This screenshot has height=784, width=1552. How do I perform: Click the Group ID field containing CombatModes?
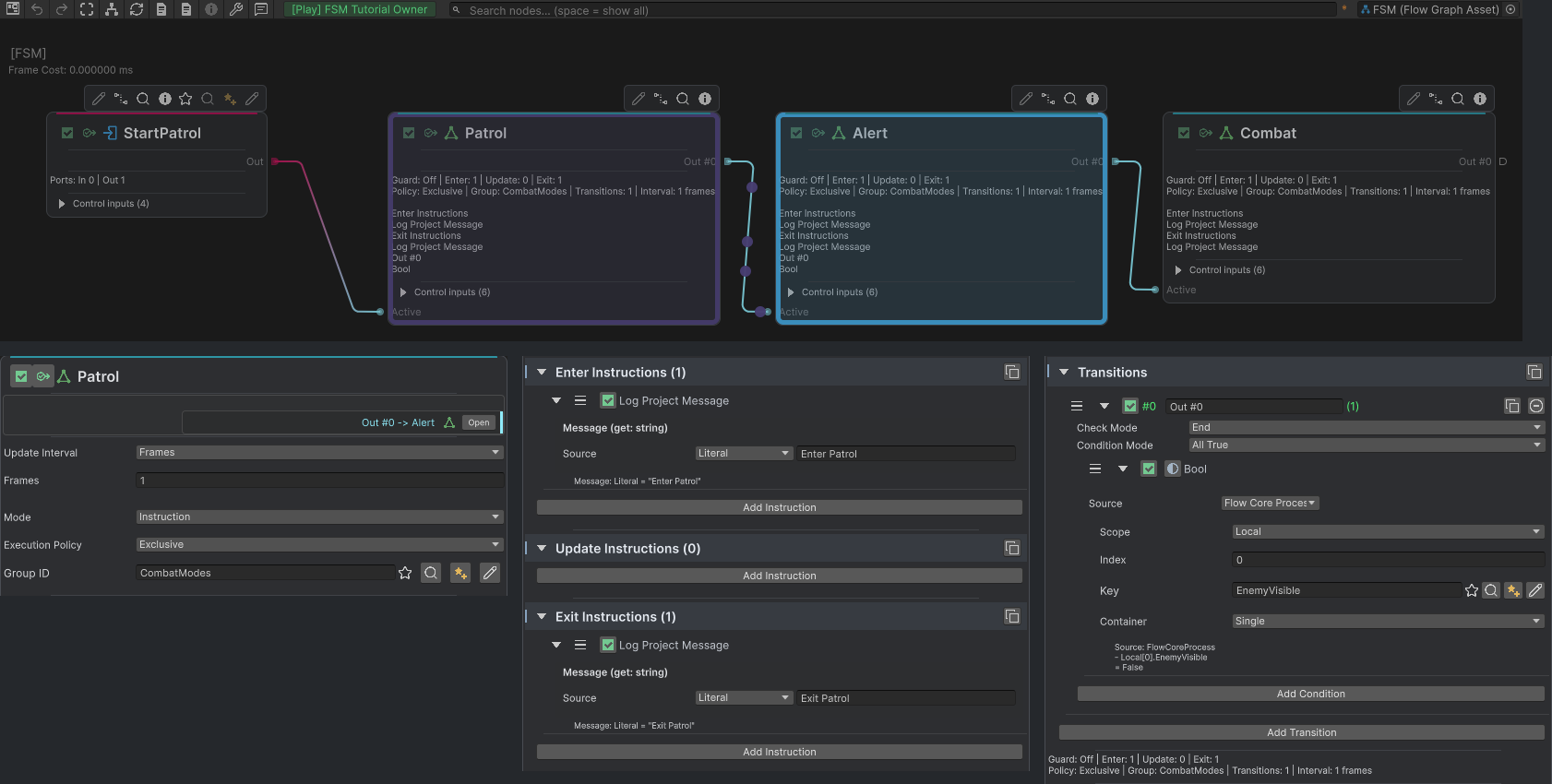[266, 573]
